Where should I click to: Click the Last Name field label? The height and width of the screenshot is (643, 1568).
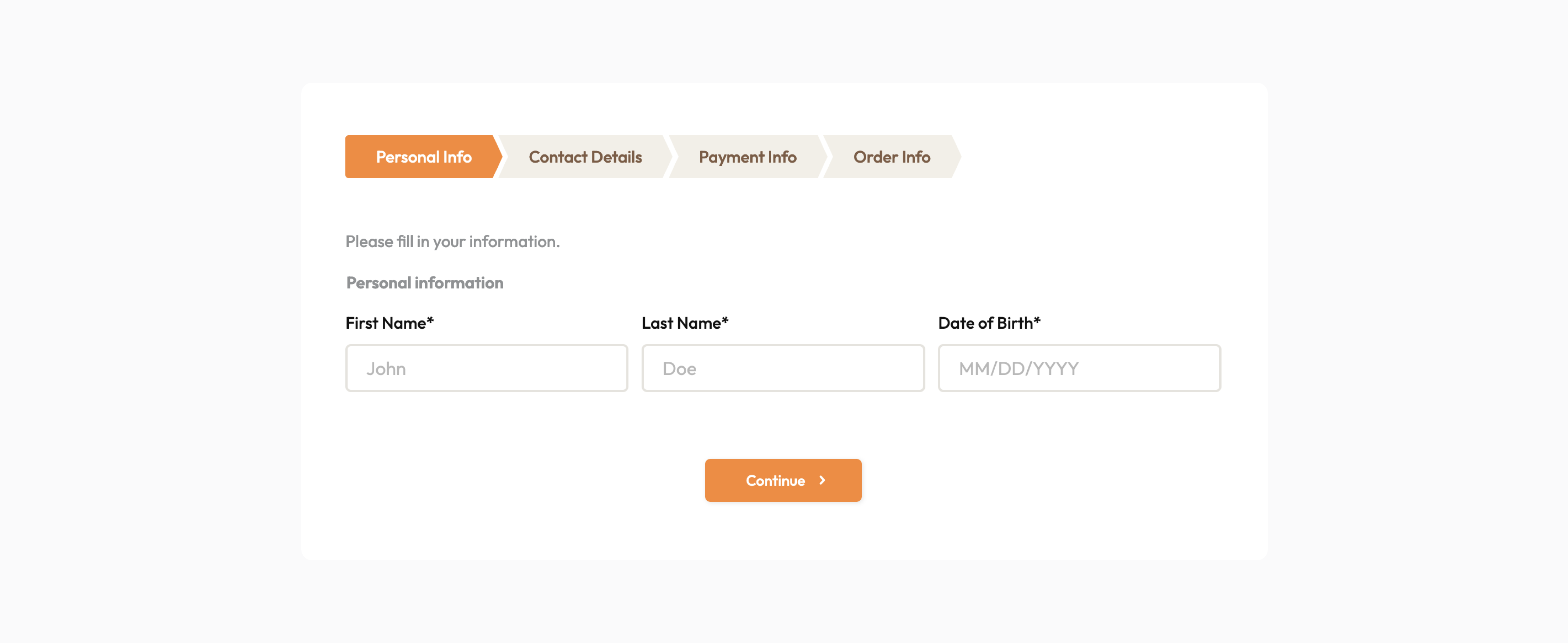point(681,323)
